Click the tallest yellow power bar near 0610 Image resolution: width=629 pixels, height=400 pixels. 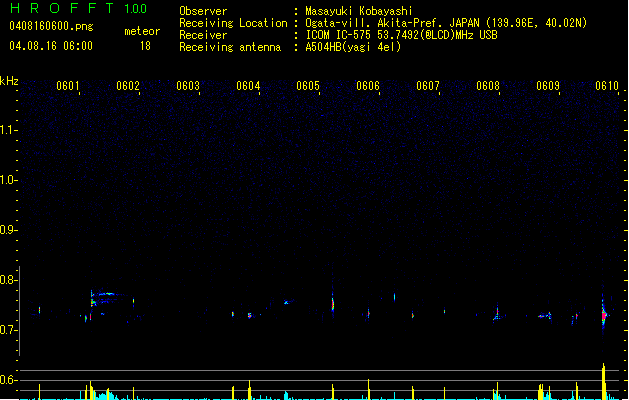coord(604,381)
